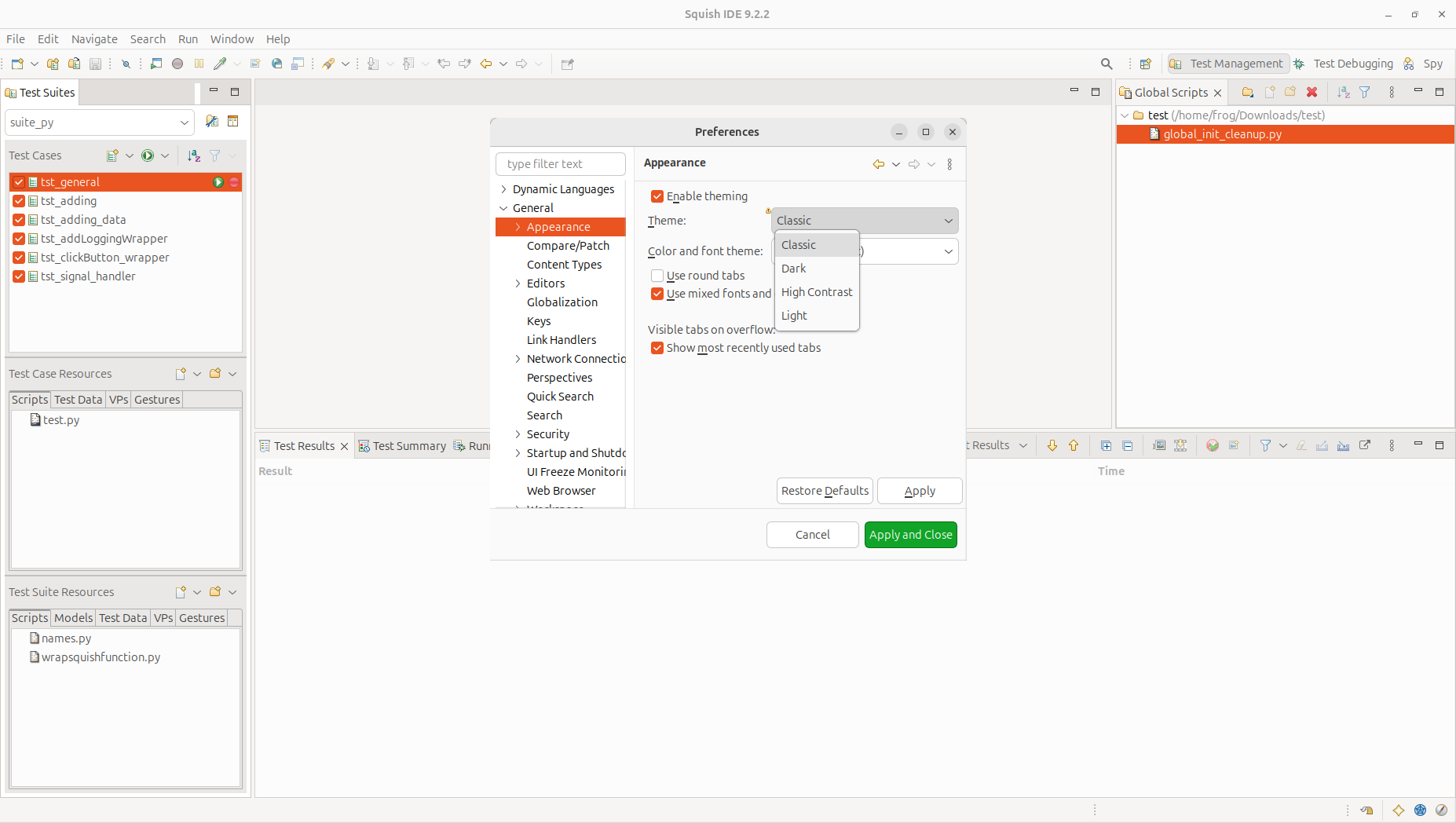Click the red record icon on tst_general row
This screenshot has width=1456, height=823.
(234, 182)
